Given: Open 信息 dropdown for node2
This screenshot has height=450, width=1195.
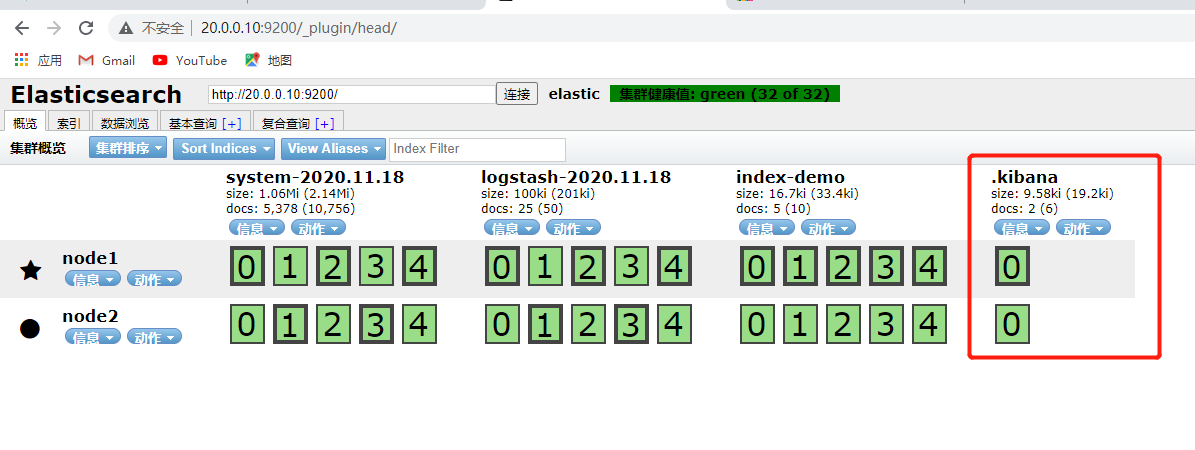Looking at the screenshot, I should coord(93,336).
